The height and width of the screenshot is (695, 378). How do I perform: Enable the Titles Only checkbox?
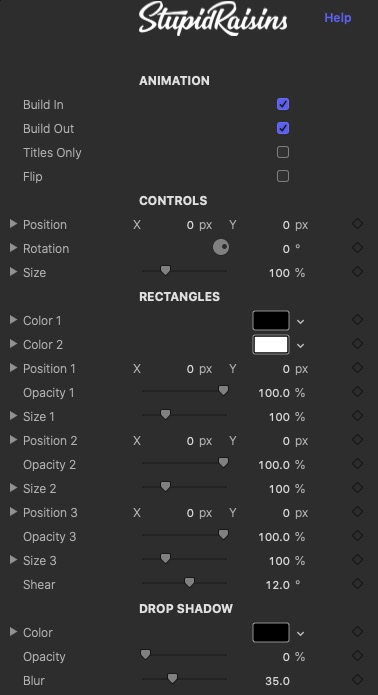tap(283, 152)
